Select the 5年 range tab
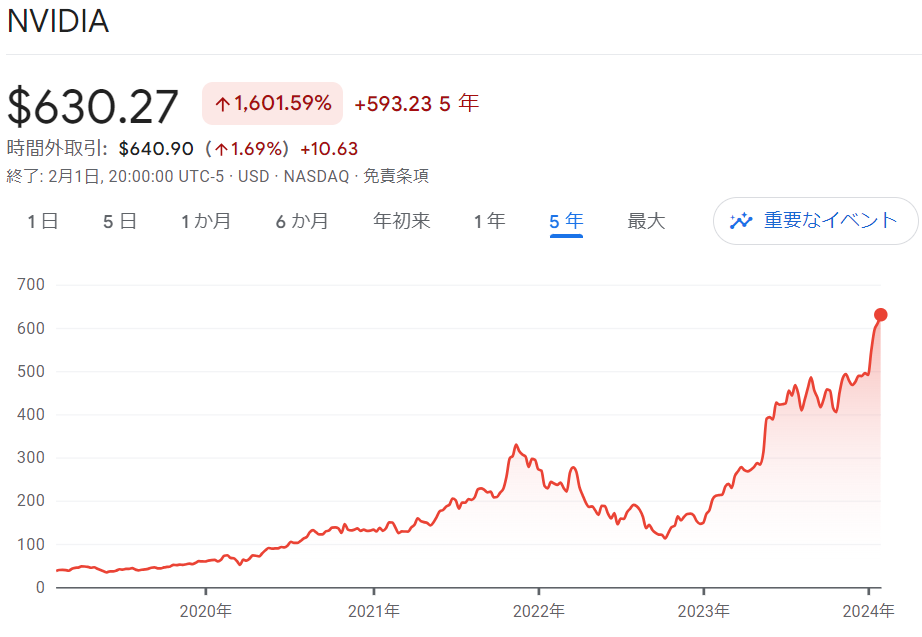The width and height of the screenshot is (922, 637). 566,221
